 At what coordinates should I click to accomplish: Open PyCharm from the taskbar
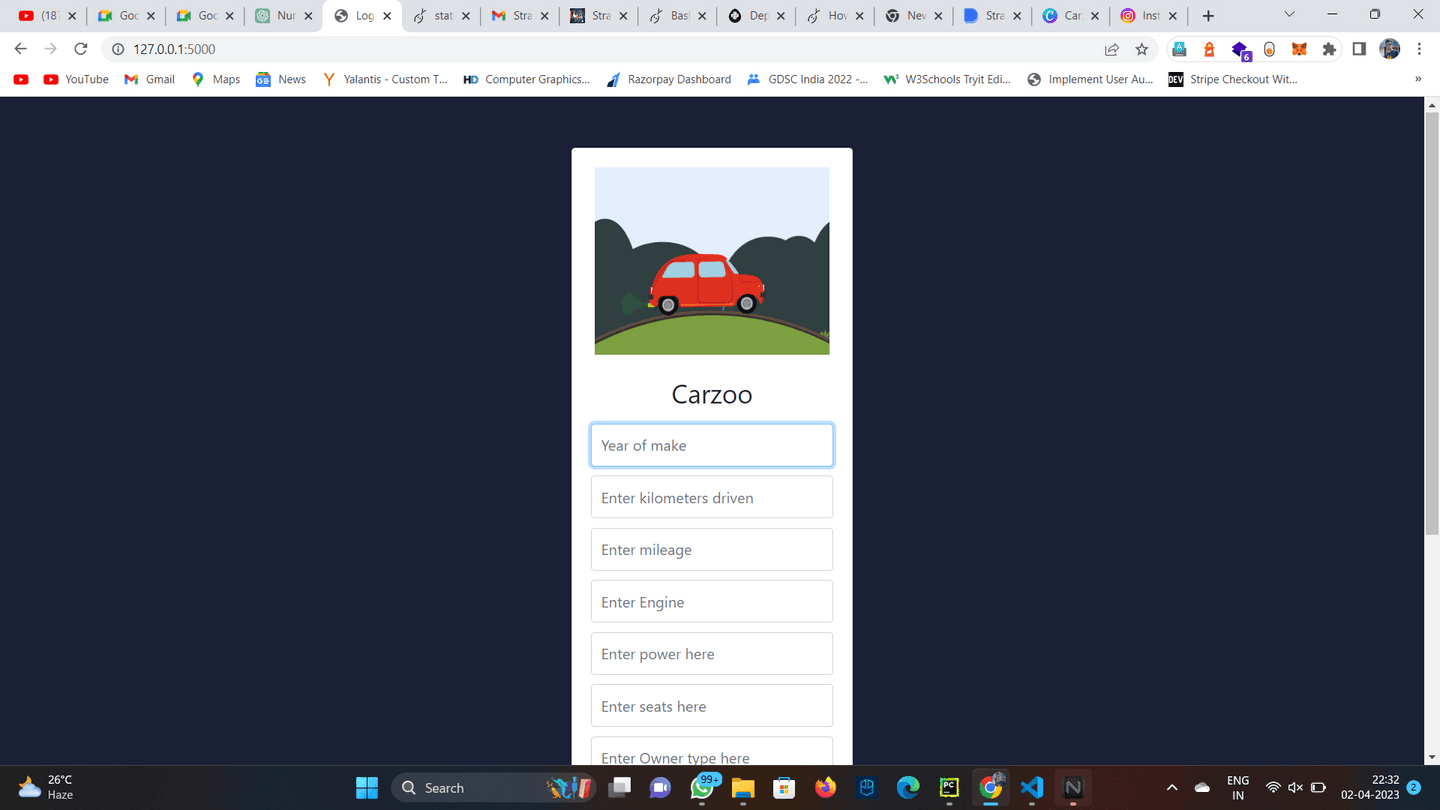[949, 788]
